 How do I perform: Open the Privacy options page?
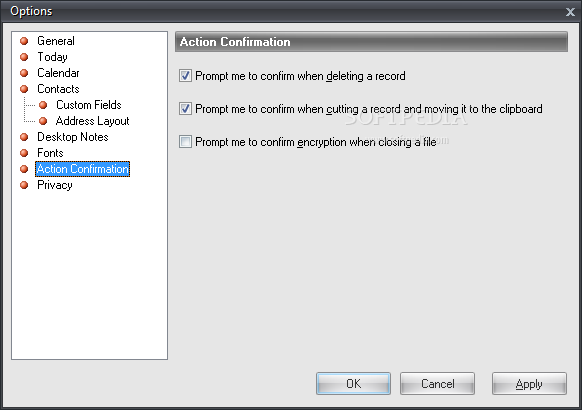55,185
